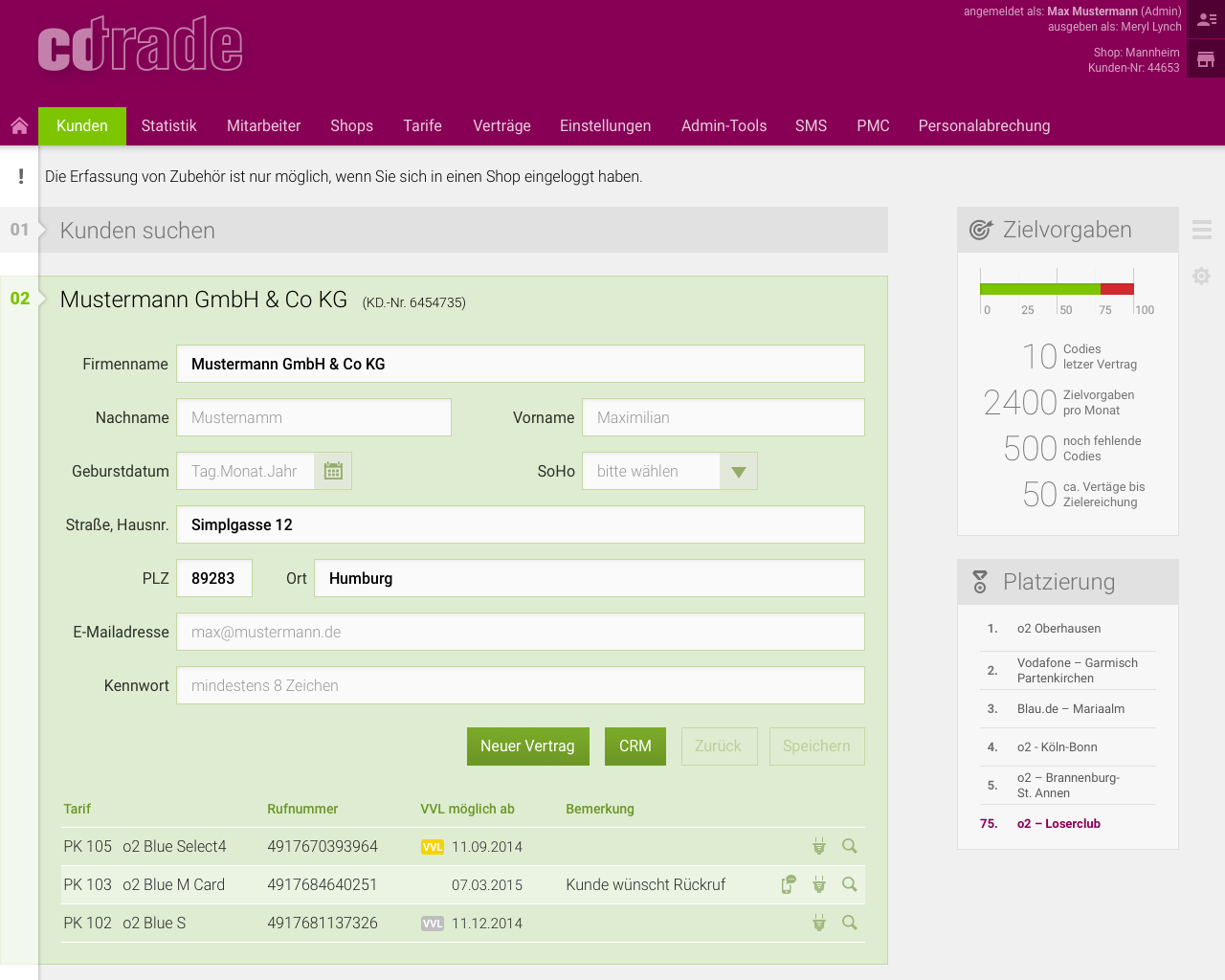This screenshot has width=1225, height=980.
Task: Click the shop storefront icon in header
Action: coord(1206,59)
